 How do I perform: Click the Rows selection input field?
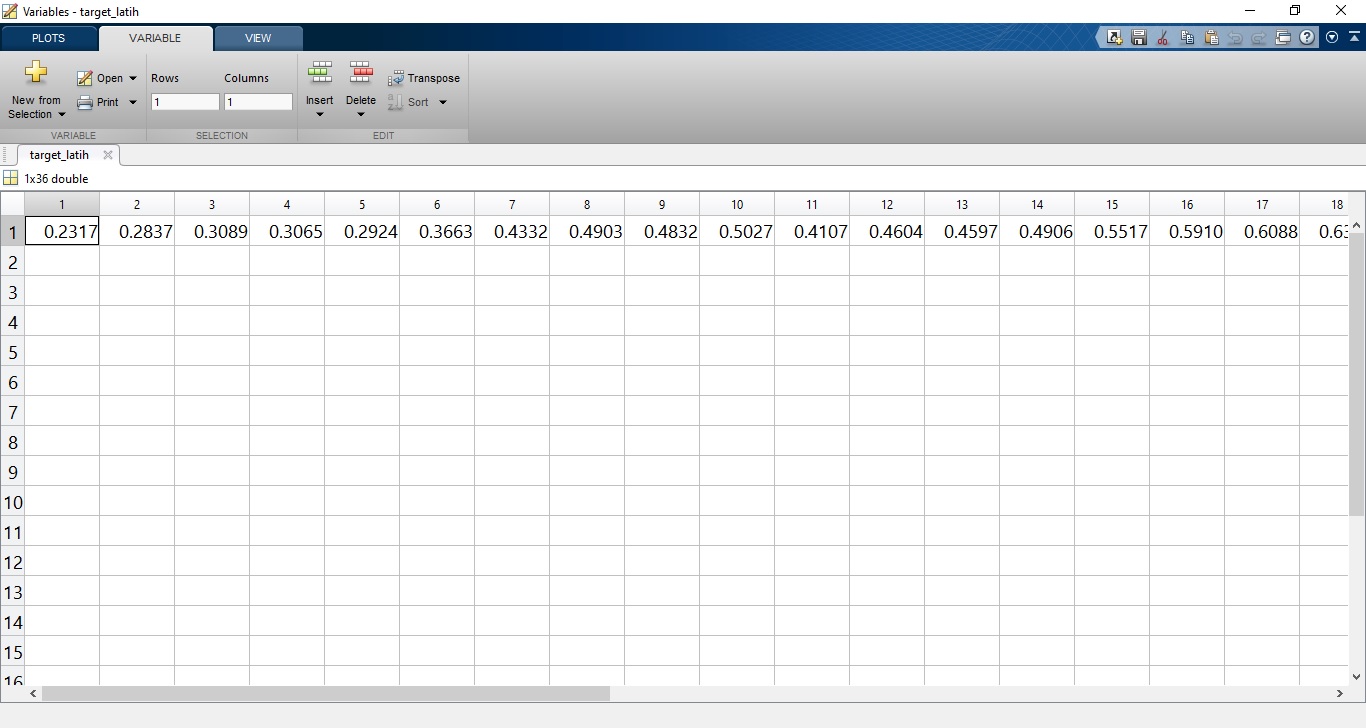185,102
